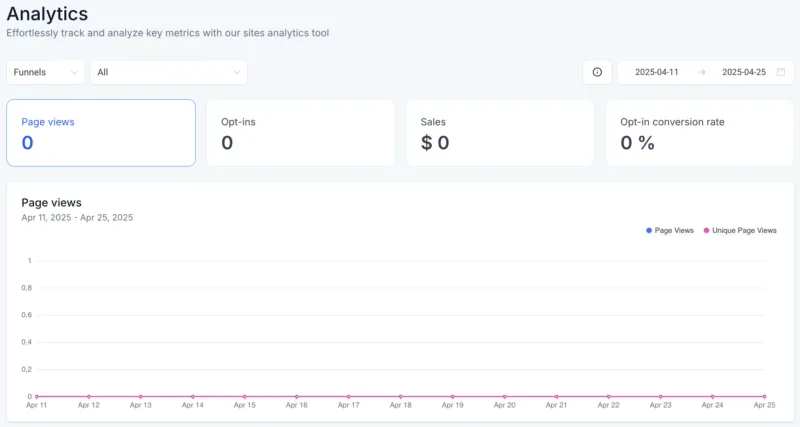Open the calendar icon in date range
Image resolution: width=800 pixels, height=427 pixels.
coord(780,72)
